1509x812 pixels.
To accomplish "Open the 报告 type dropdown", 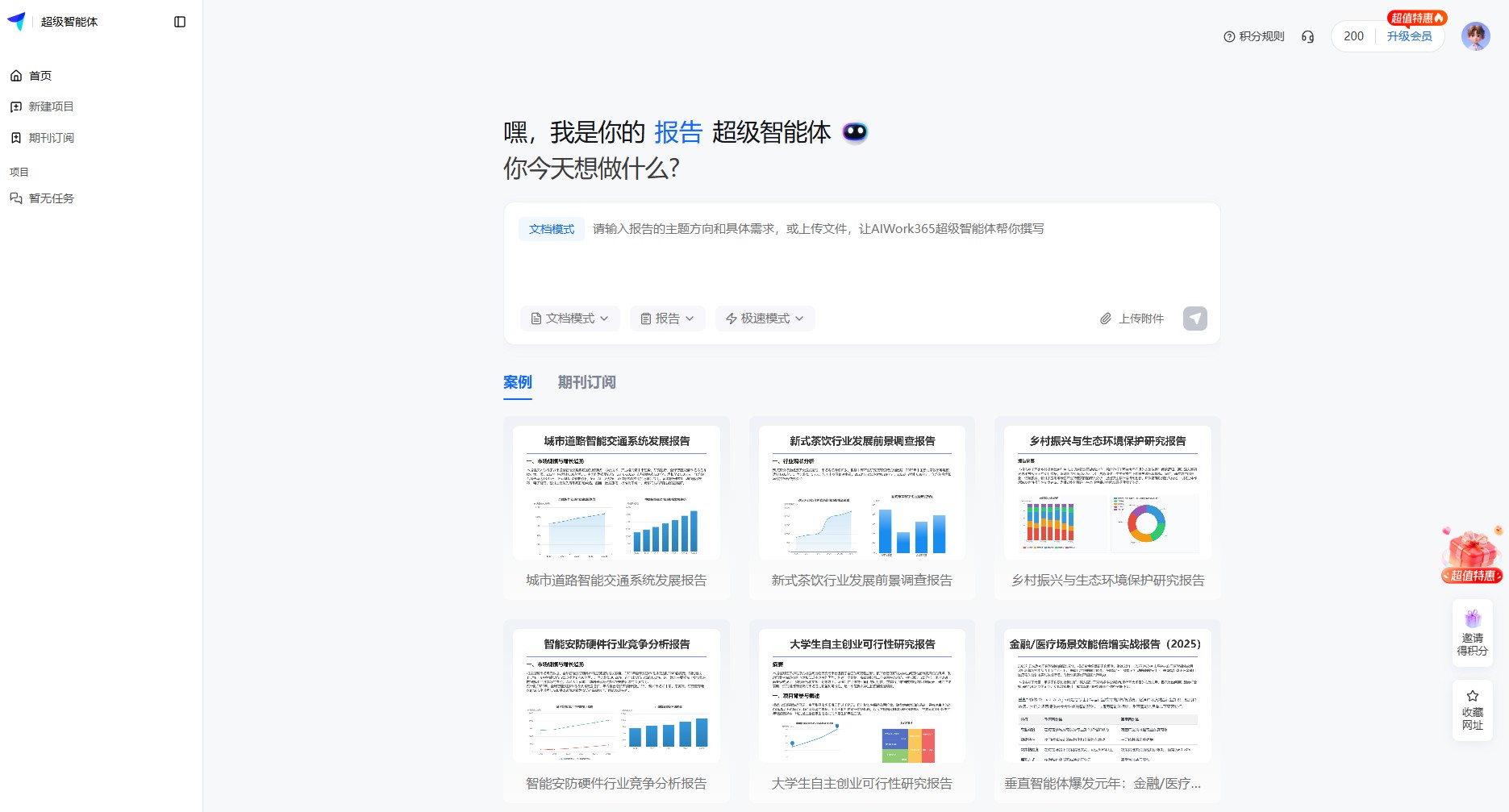I will coord(667,319).
